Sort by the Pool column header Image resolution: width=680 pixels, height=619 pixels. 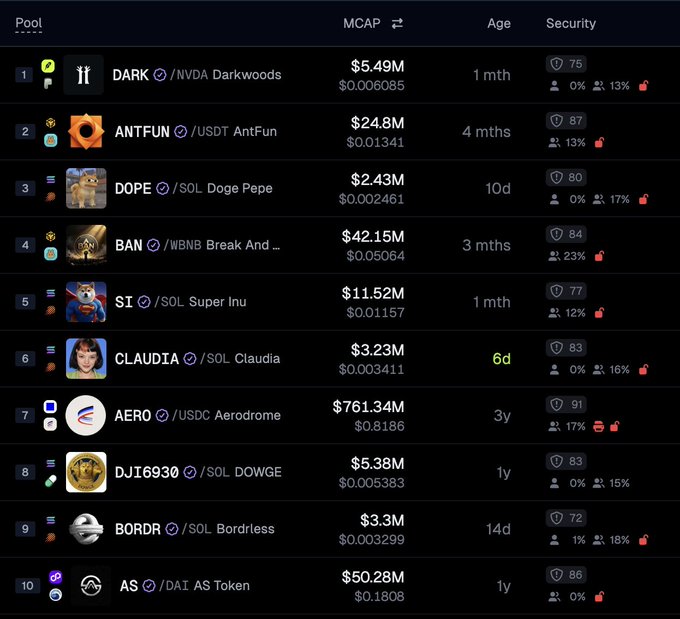pyautogui.click(x=29, y=23)
